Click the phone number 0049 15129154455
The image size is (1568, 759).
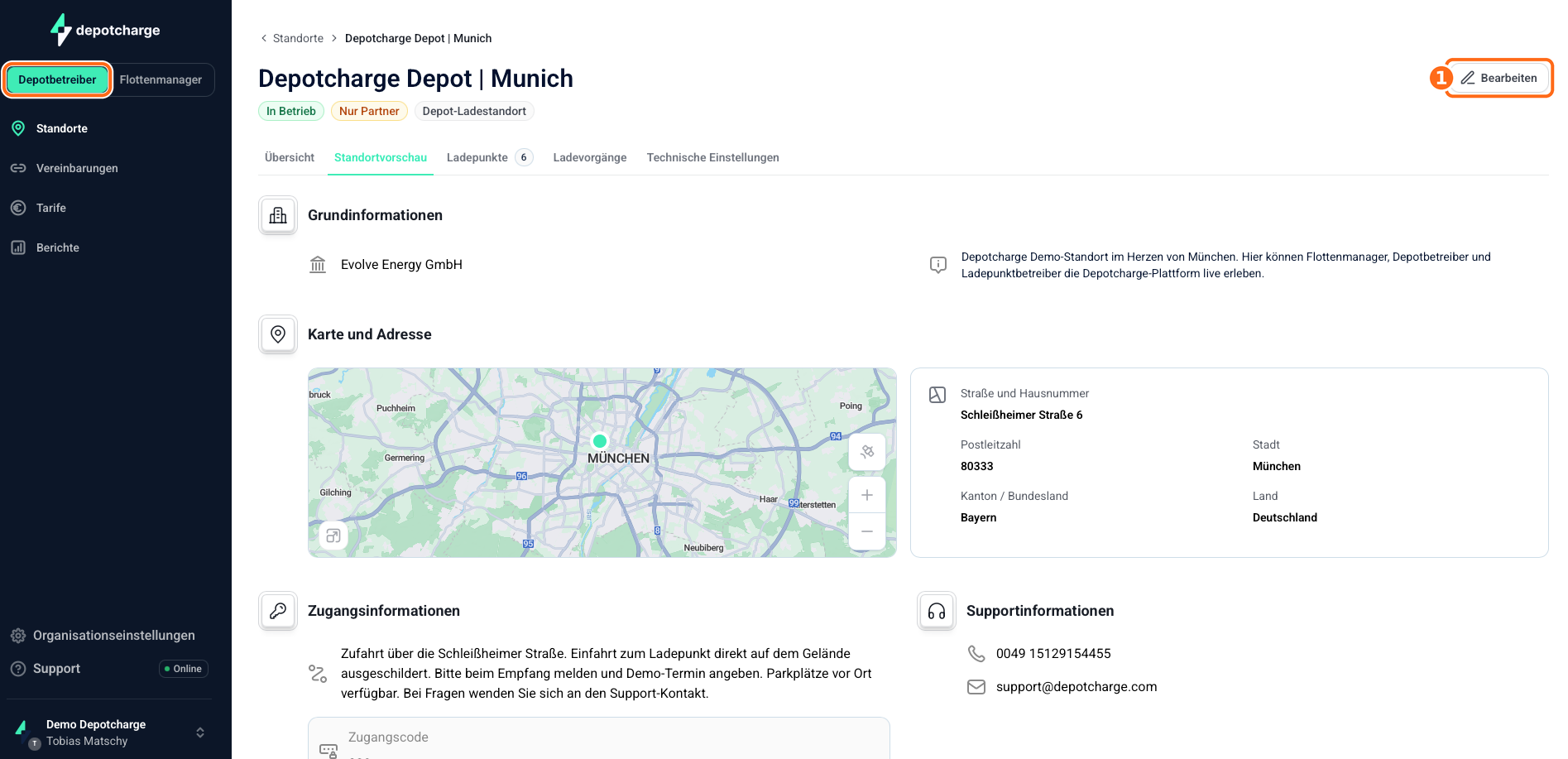[1053, 654]
